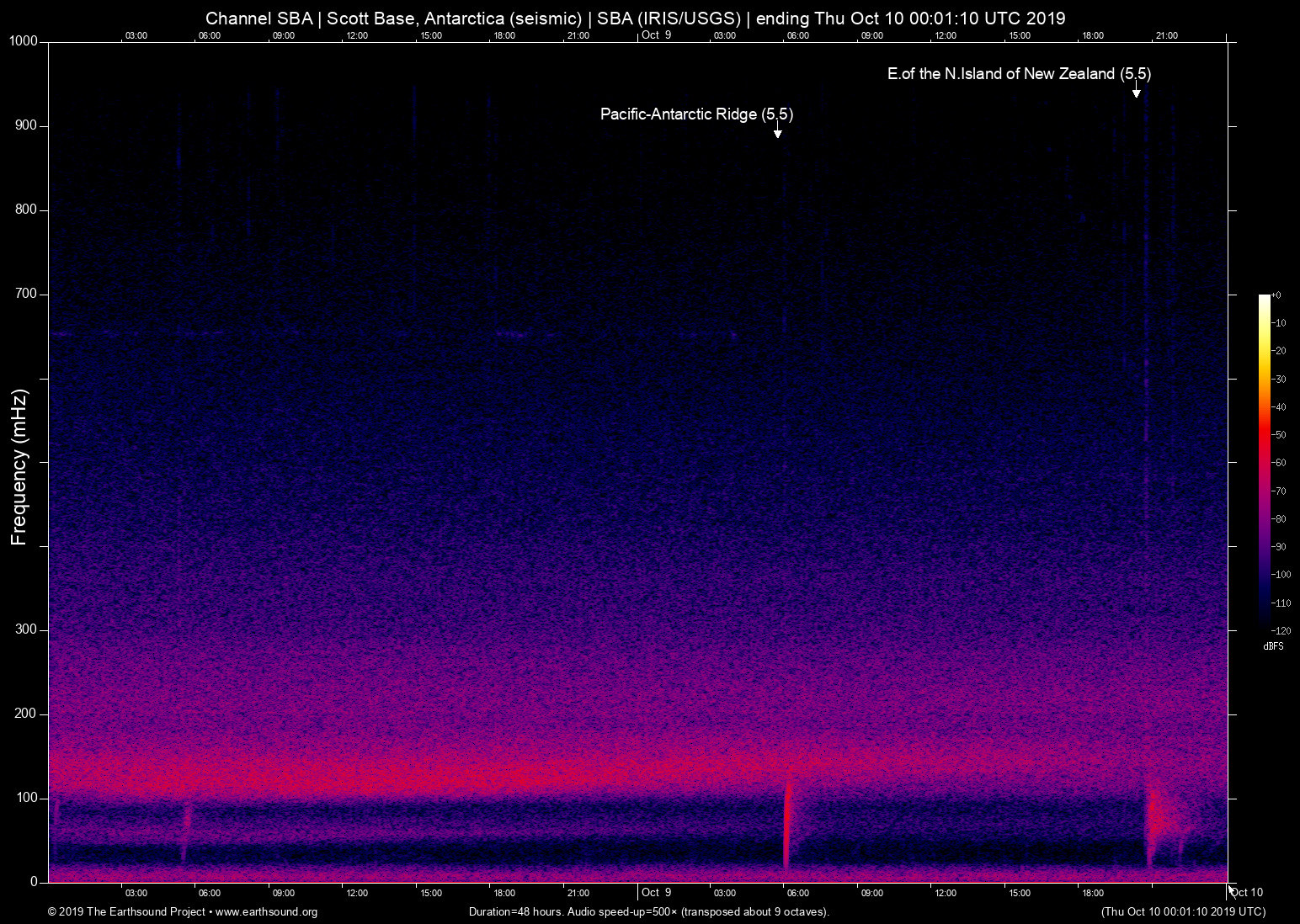Select the Pacific-Antarctic Ridge (5.5) annotation label
Viewport: 1300px width, 924px height.
pyautogui.click(x=695, y=114)
